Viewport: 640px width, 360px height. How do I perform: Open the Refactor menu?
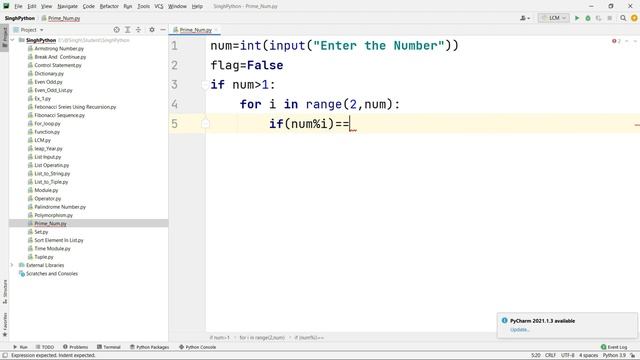coord(109,6)
